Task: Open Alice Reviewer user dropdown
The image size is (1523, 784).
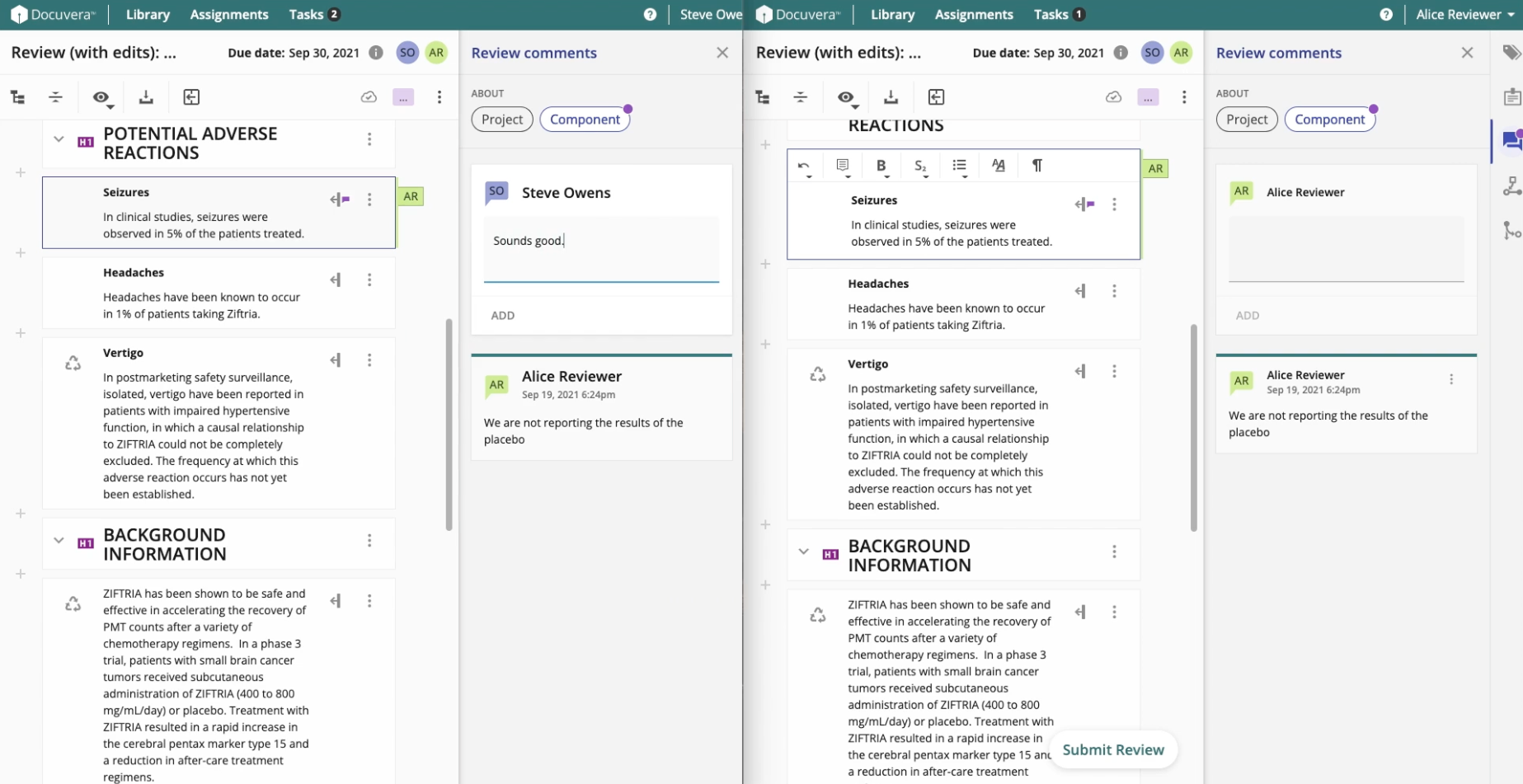Action: point(1465,14)
